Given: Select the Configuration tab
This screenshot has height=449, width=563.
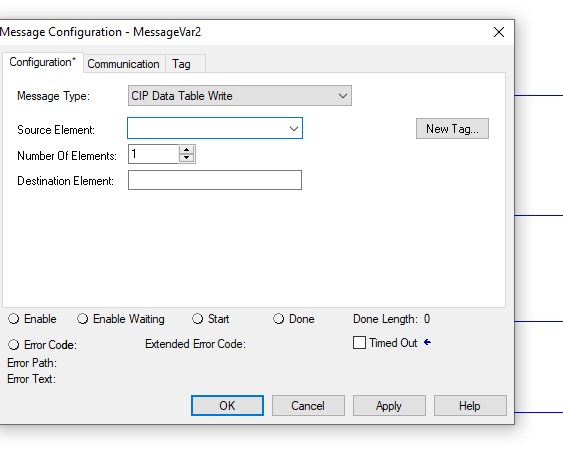Looking at the screenshot, I should (43, 62).
